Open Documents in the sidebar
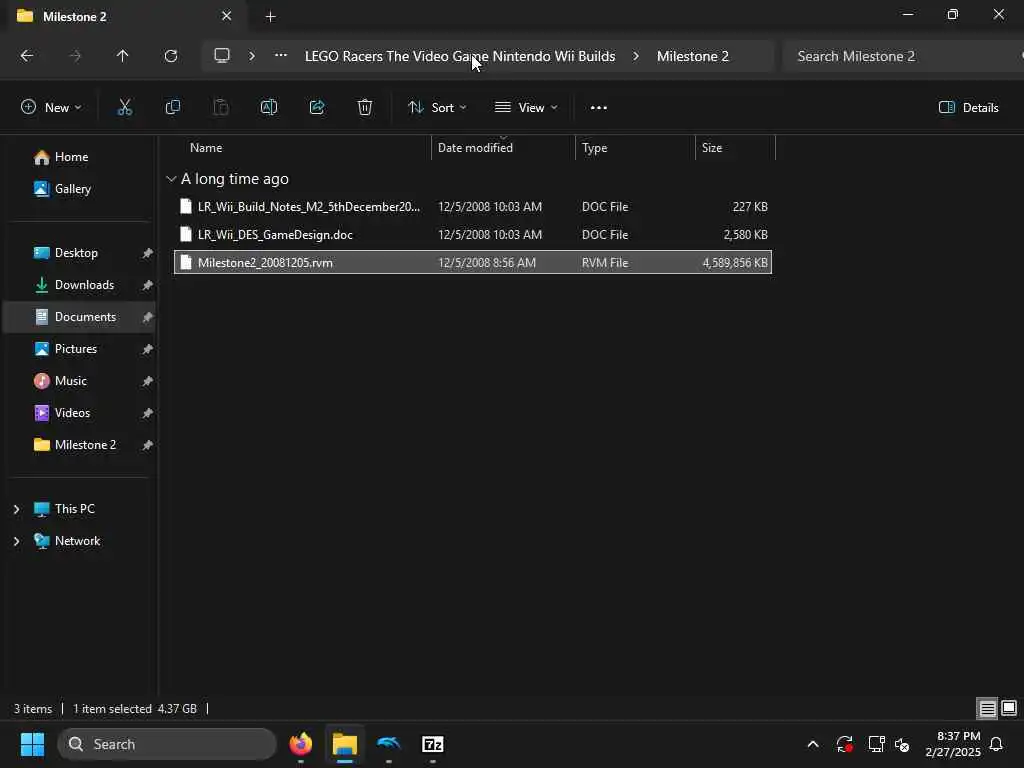This screenshot has height=768, width=1024. click(81, 317)
